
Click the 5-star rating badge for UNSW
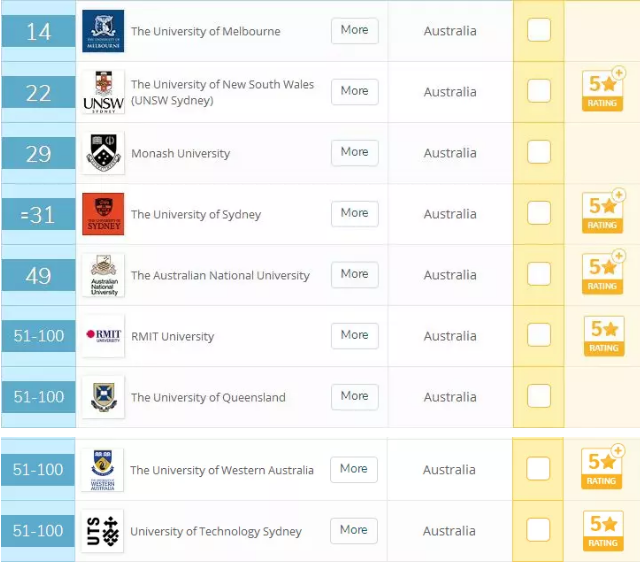[x=602, y=91]
